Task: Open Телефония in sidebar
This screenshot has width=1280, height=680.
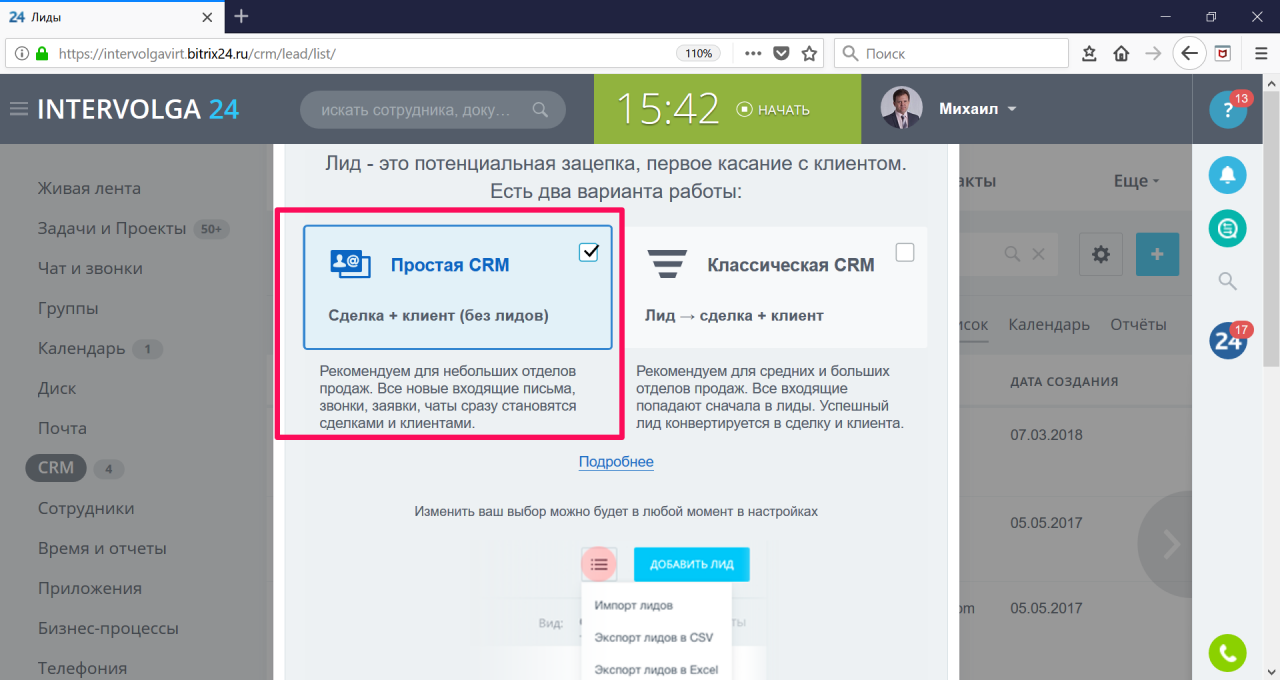Action: click(82, 668)
